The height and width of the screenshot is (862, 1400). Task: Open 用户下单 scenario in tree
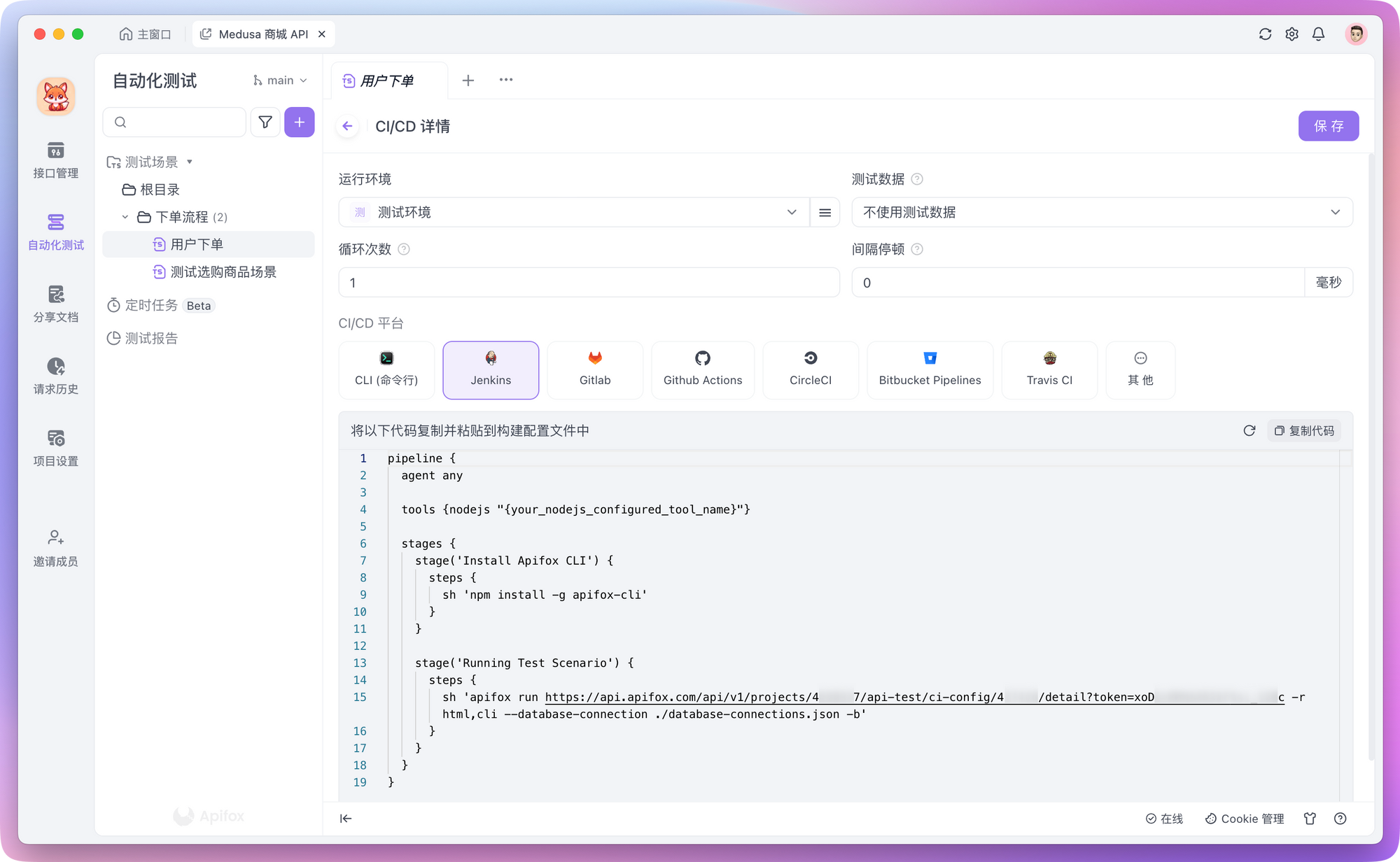[x=209, y=245]
